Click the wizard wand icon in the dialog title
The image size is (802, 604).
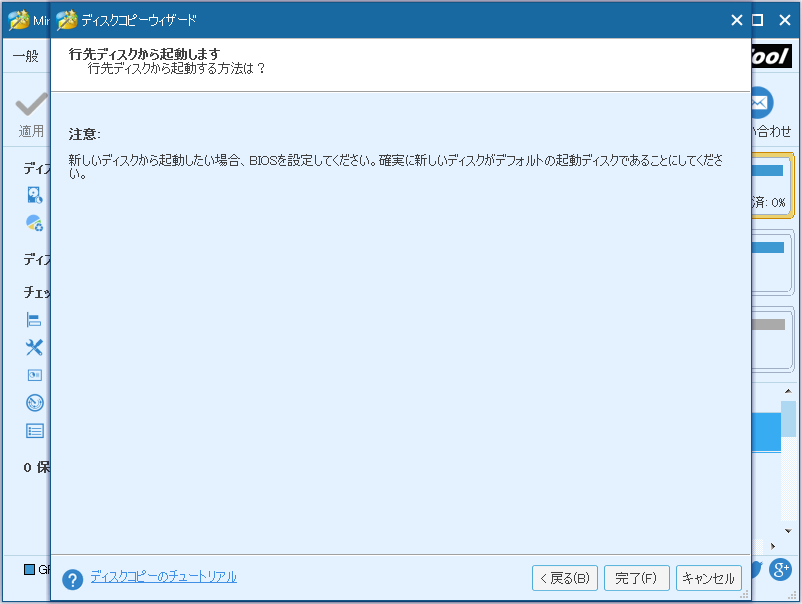tap(66, 20)
